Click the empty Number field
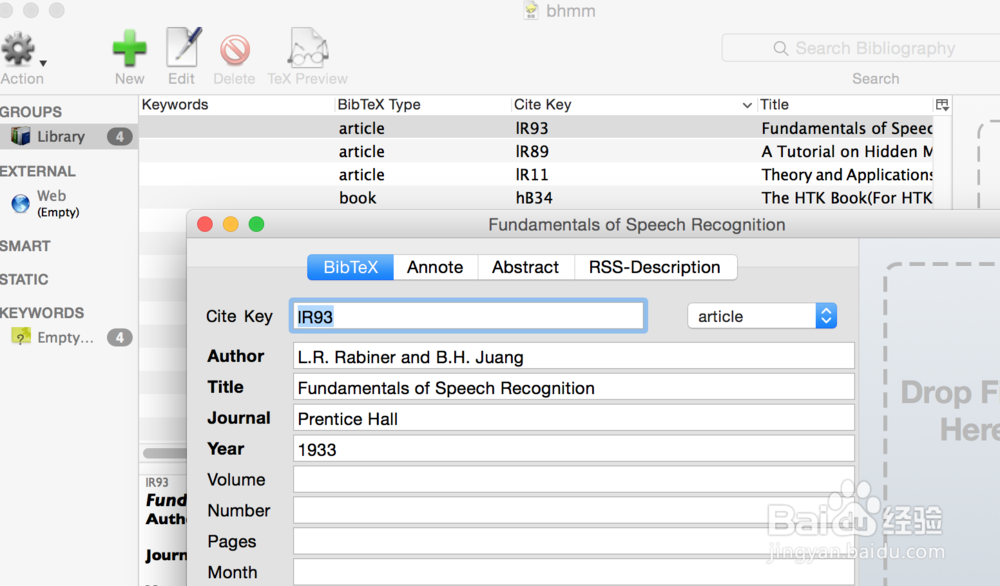Viewport: 1000px width, 586px height. click(573, 510)
